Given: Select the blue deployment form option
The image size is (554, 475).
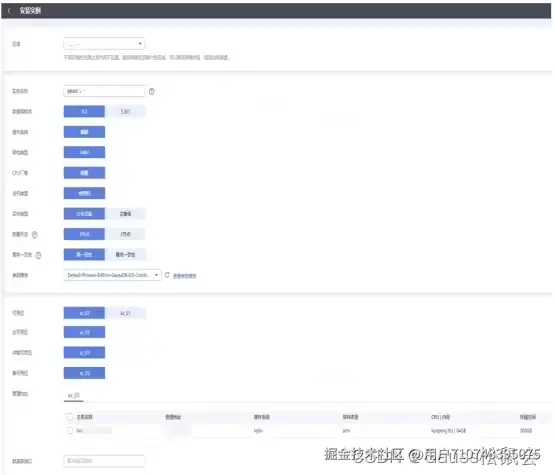Looking at the screenshot, I should 84,234.
